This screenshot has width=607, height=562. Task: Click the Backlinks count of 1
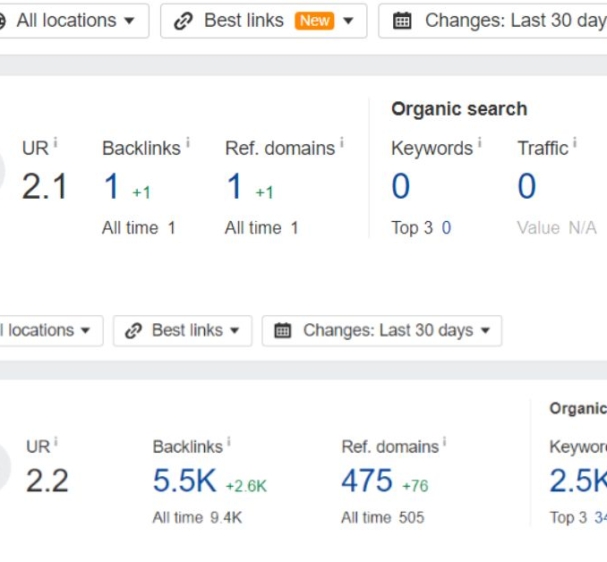pyautogui.click(x=111, y=187)
